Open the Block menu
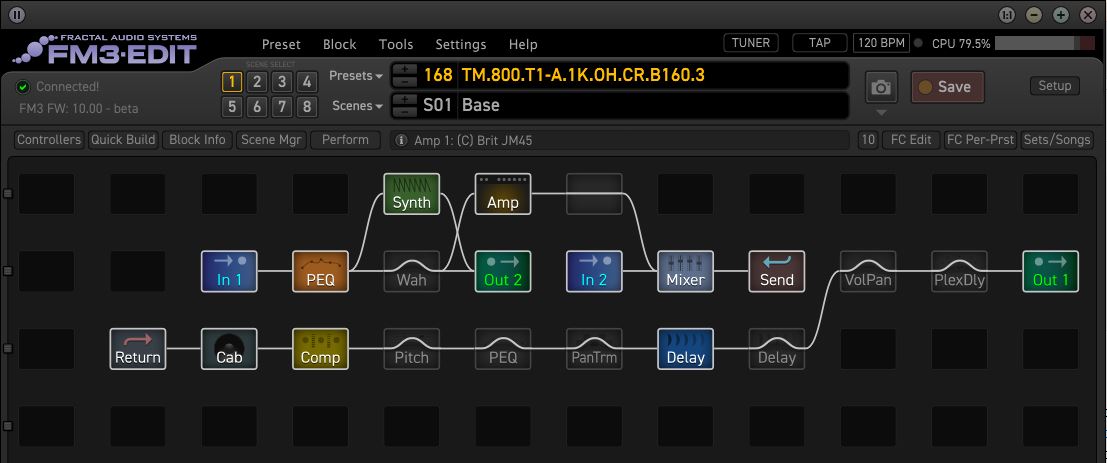Viewport: 1107px width, 463px height. [x=339, y=44]
